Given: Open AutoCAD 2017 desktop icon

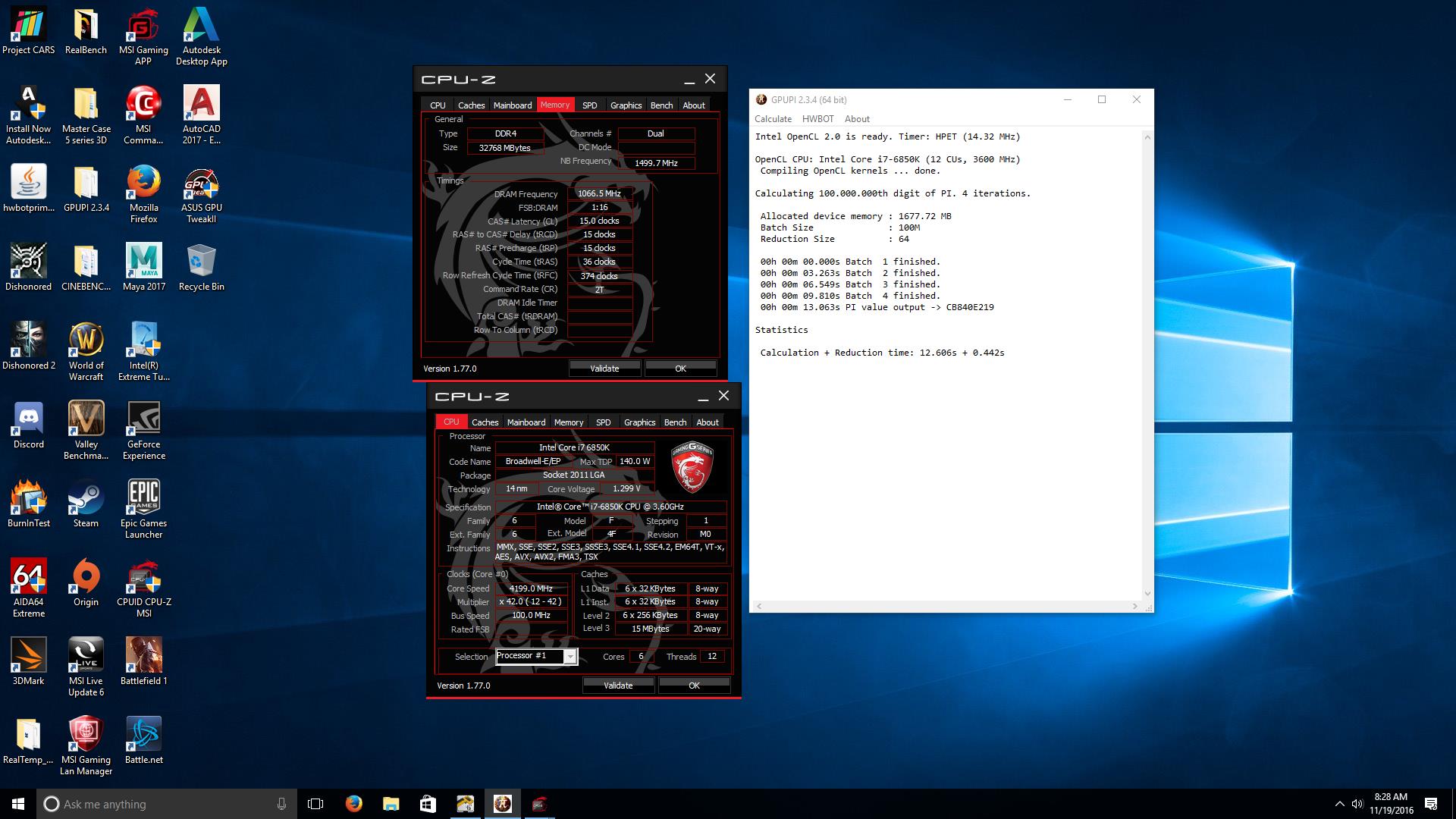Looking at the screenshot, I should [202, 115].
